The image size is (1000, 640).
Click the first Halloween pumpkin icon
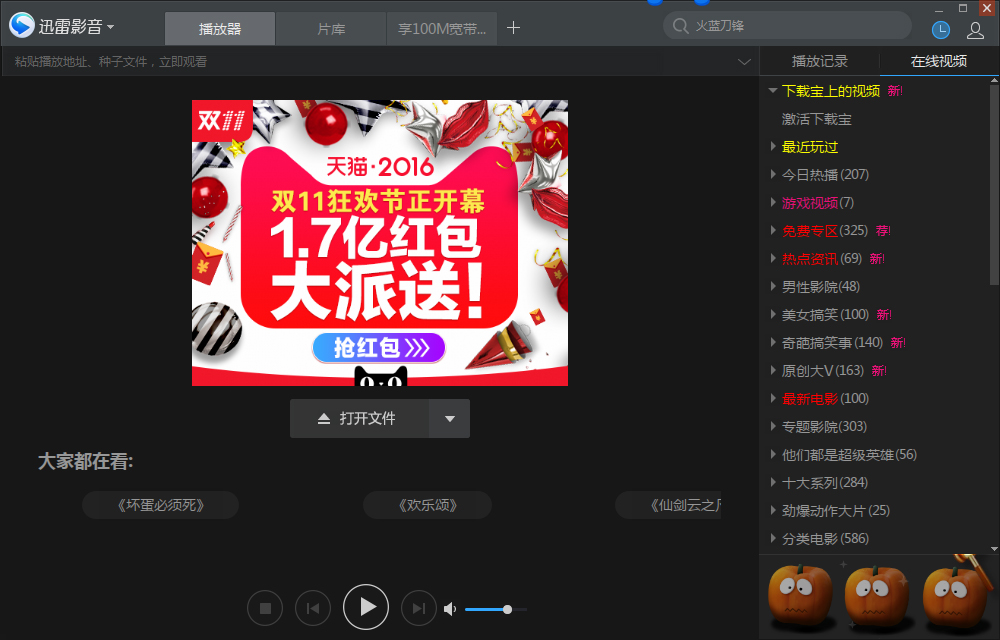pos(800,596)
